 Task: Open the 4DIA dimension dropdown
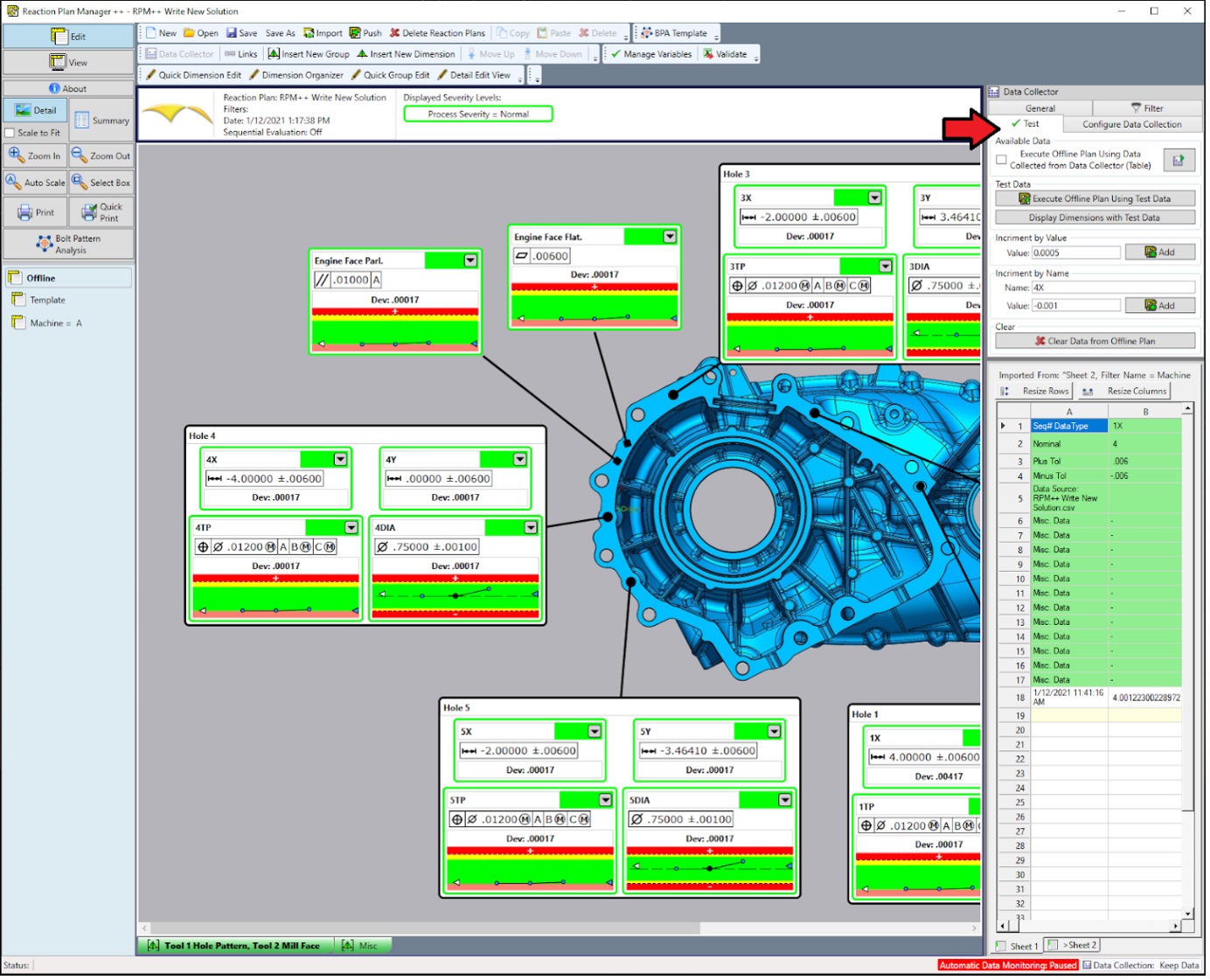(531, 527)
